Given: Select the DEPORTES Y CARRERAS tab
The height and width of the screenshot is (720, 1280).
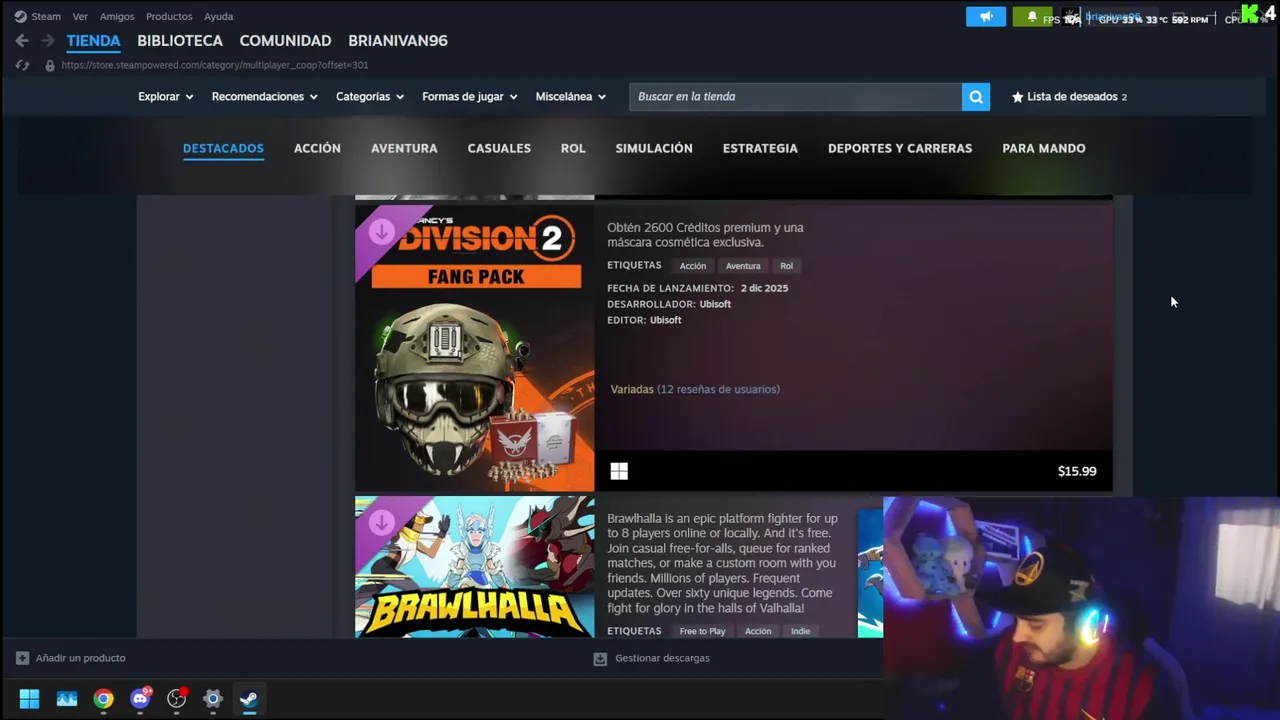Looking at the screenshot, I should [x=900, y=148].
